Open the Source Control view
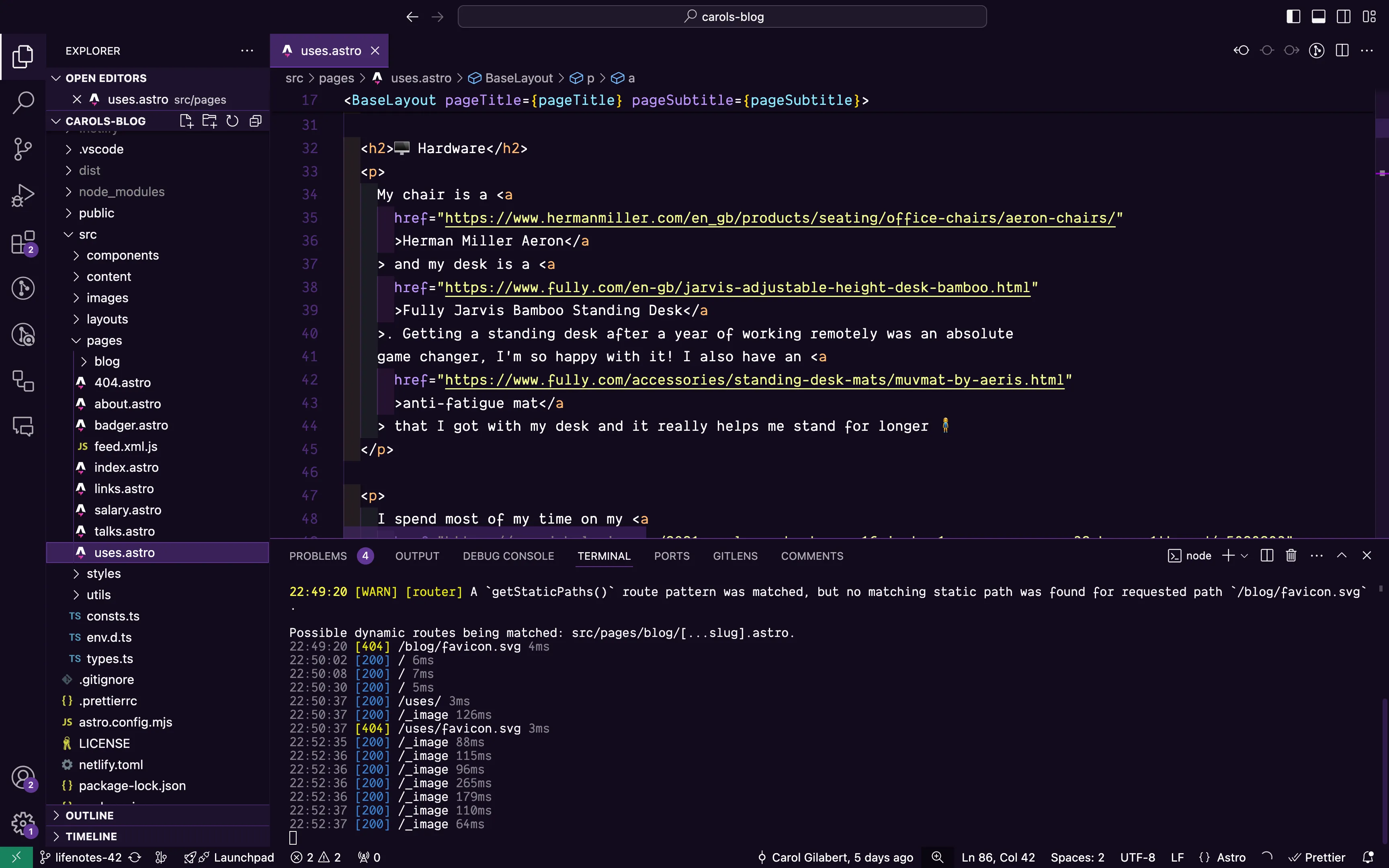This screenshot has width=1389, height=868. pyautogui.click(x=23, y=149)
